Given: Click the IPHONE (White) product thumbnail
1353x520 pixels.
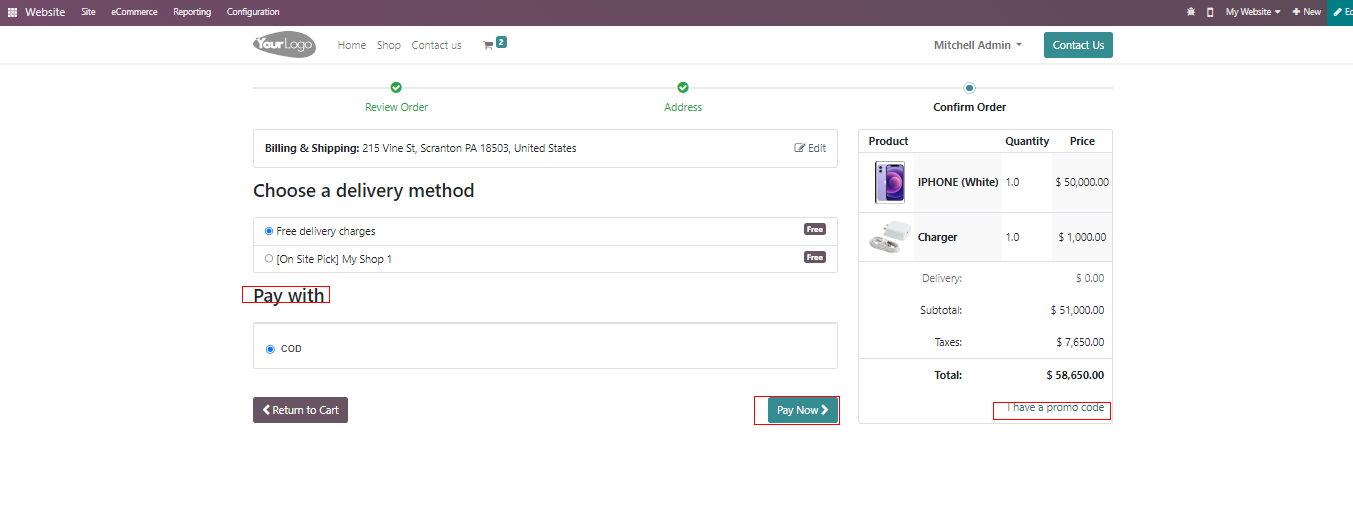Looking at the screenshot, I should [x=889, y=182].
